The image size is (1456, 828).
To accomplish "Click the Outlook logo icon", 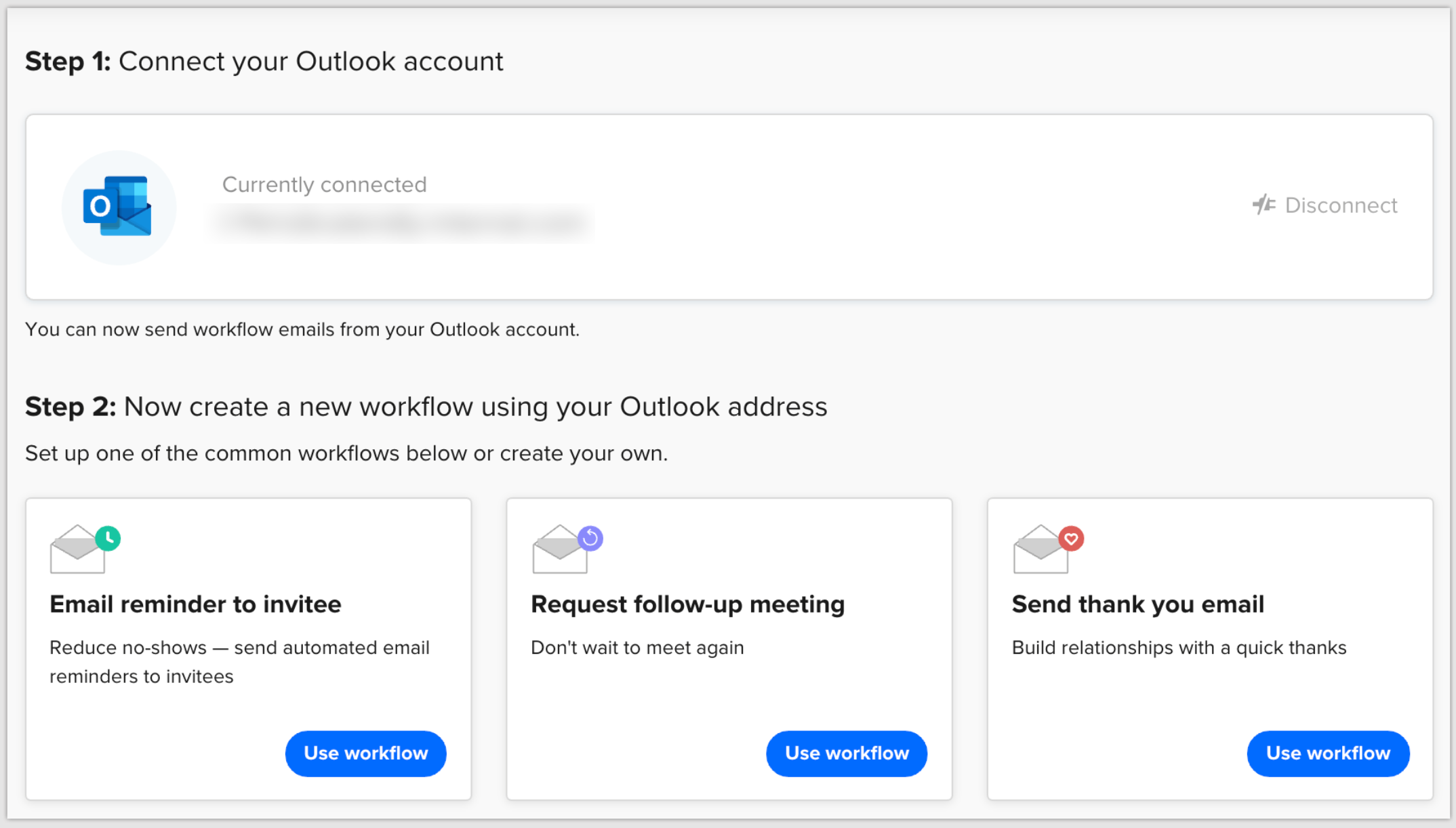I will point(118,207).
